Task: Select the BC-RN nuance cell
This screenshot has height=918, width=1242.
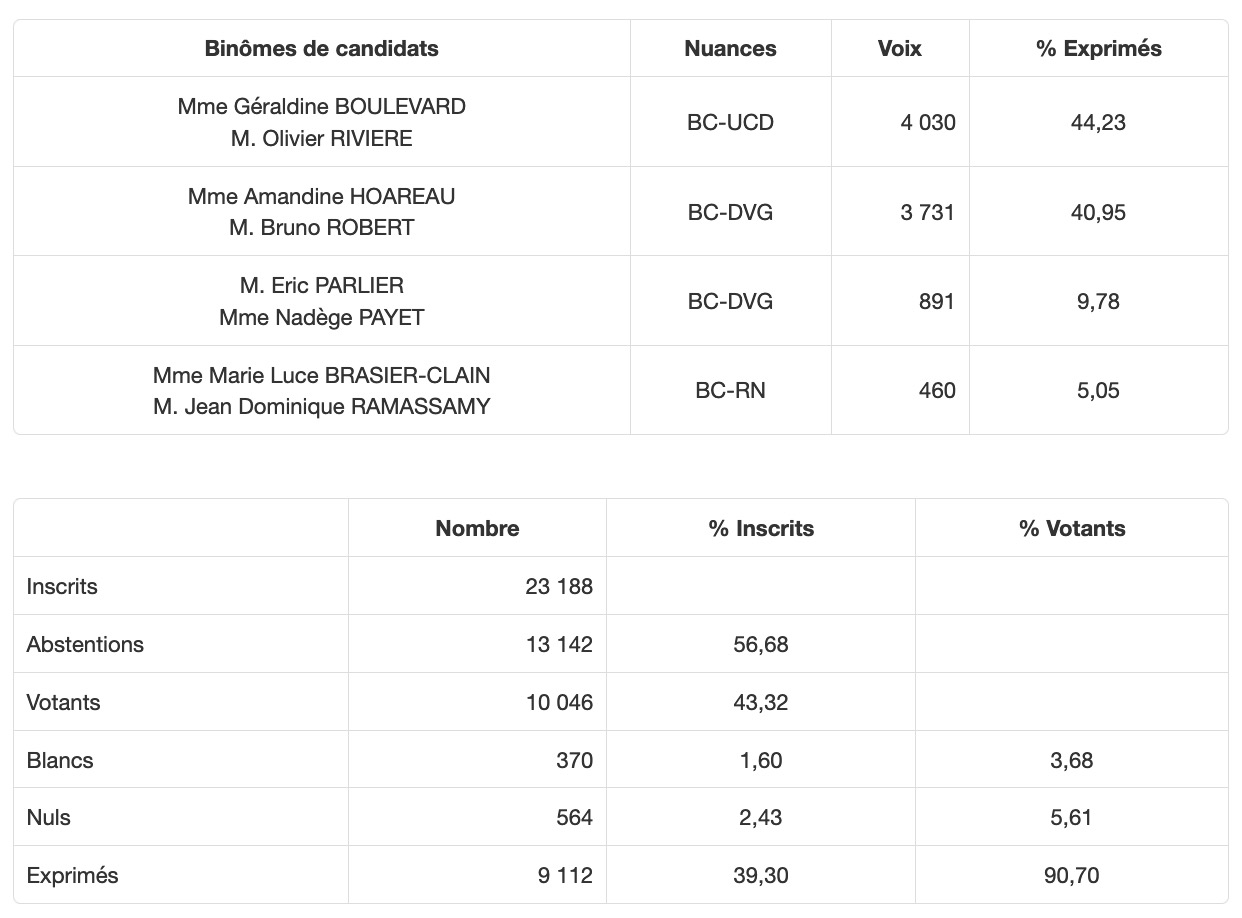Action: [730, 390]
